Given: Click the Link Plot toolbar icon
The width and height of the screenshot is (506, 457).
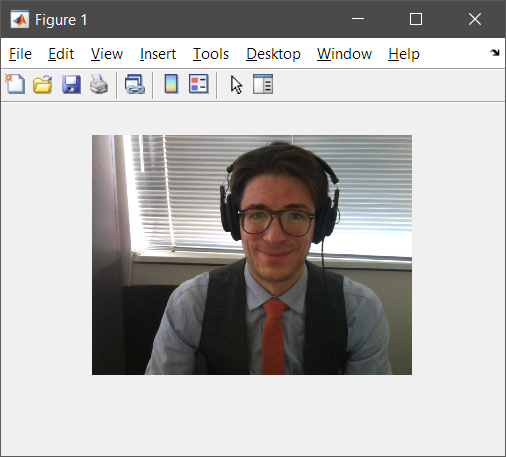Looking at the screenshot, I should (x=135, y=84).
